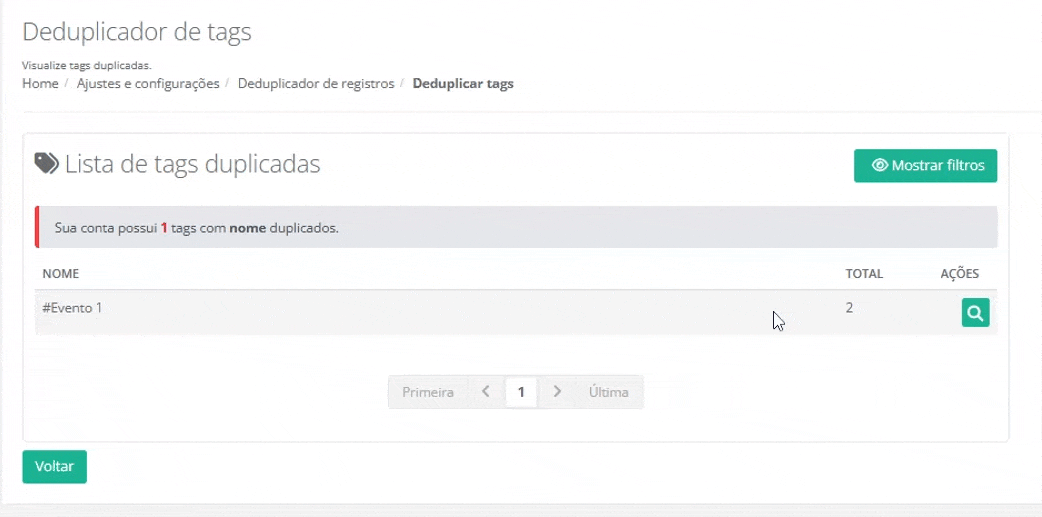Click the NOME column header

pos(61,273)
